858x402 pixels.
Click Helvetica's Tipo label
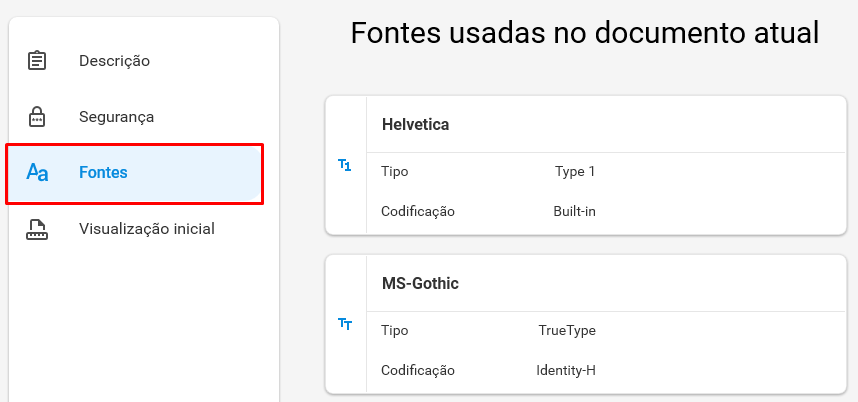tap(395, 172)
